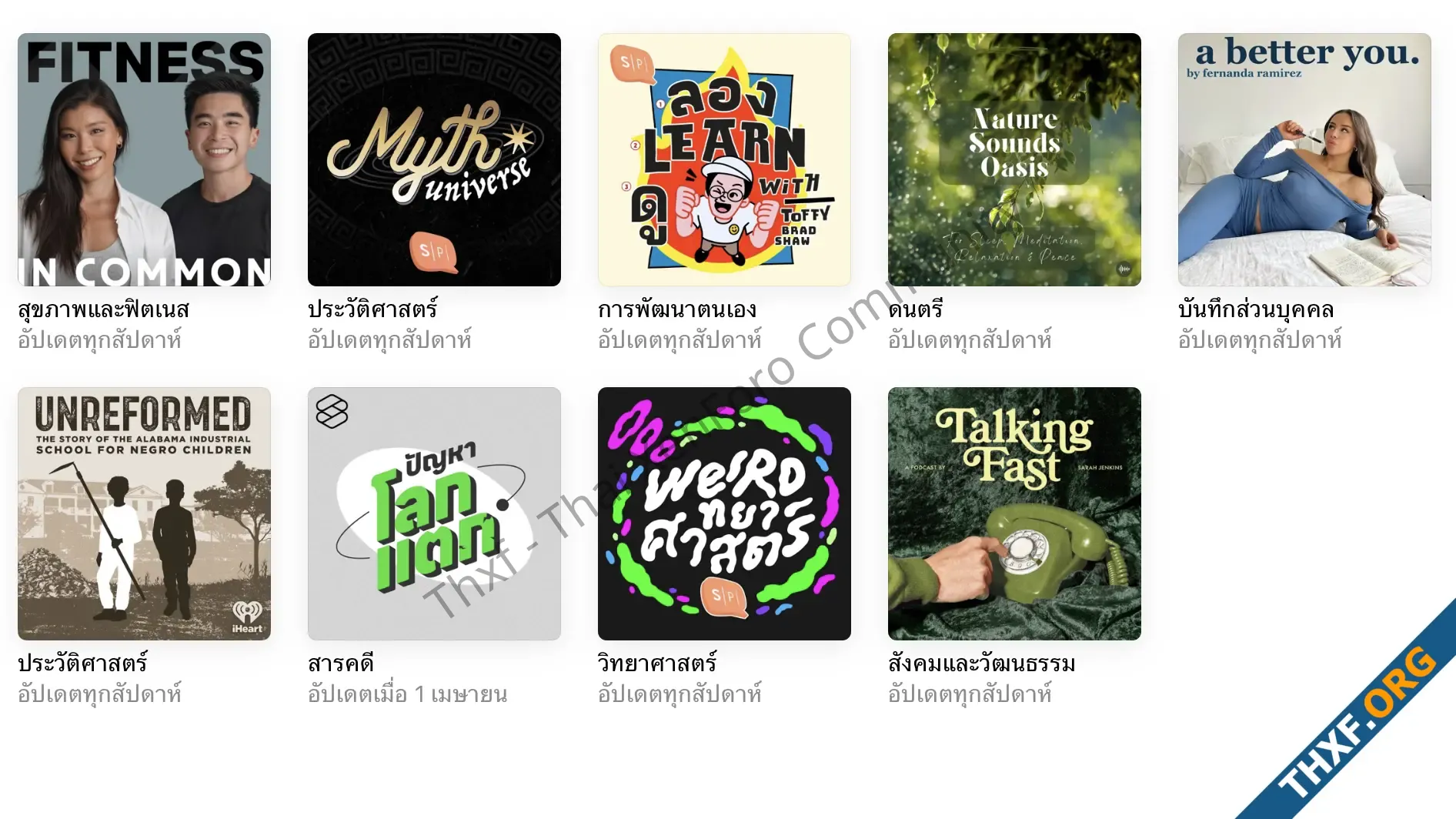Select the ลอง Learn ดู podcast cover
Screen dimensions: 1456x819
pyautogui.click(x=724, y=159)
